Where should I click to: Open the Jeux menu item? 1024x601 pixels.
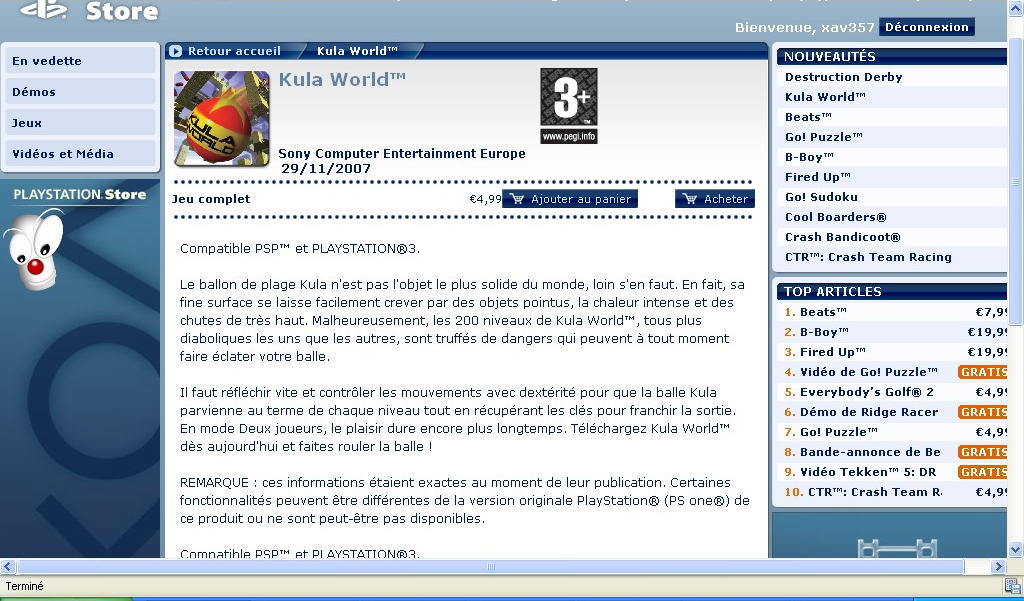(x=80, y=123)
